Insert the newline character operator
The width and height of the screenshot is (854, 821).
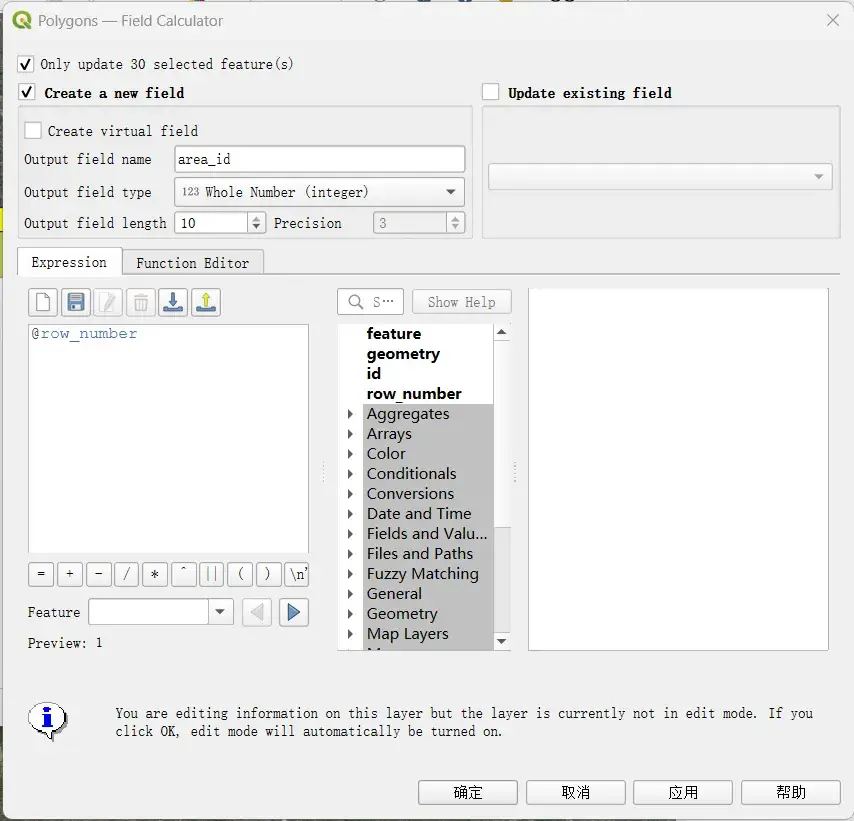[297, 574]
